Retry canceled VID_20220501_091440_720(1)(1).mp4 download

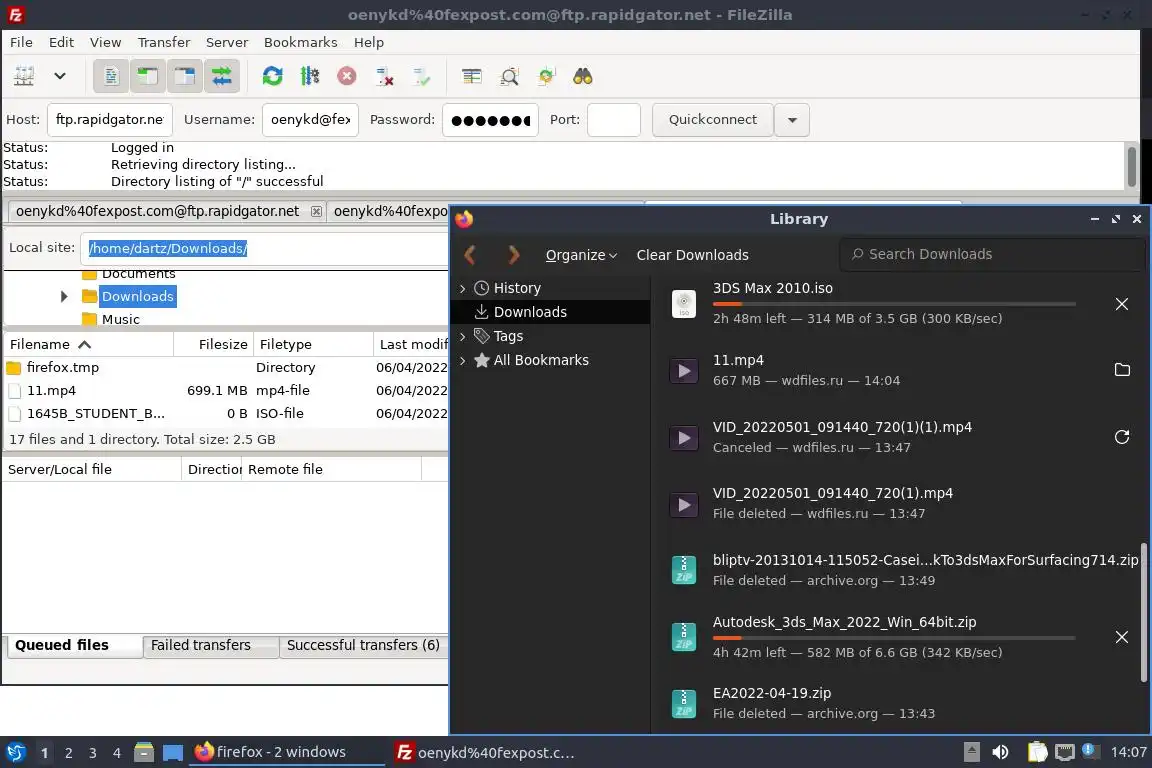click(1121, 437)
